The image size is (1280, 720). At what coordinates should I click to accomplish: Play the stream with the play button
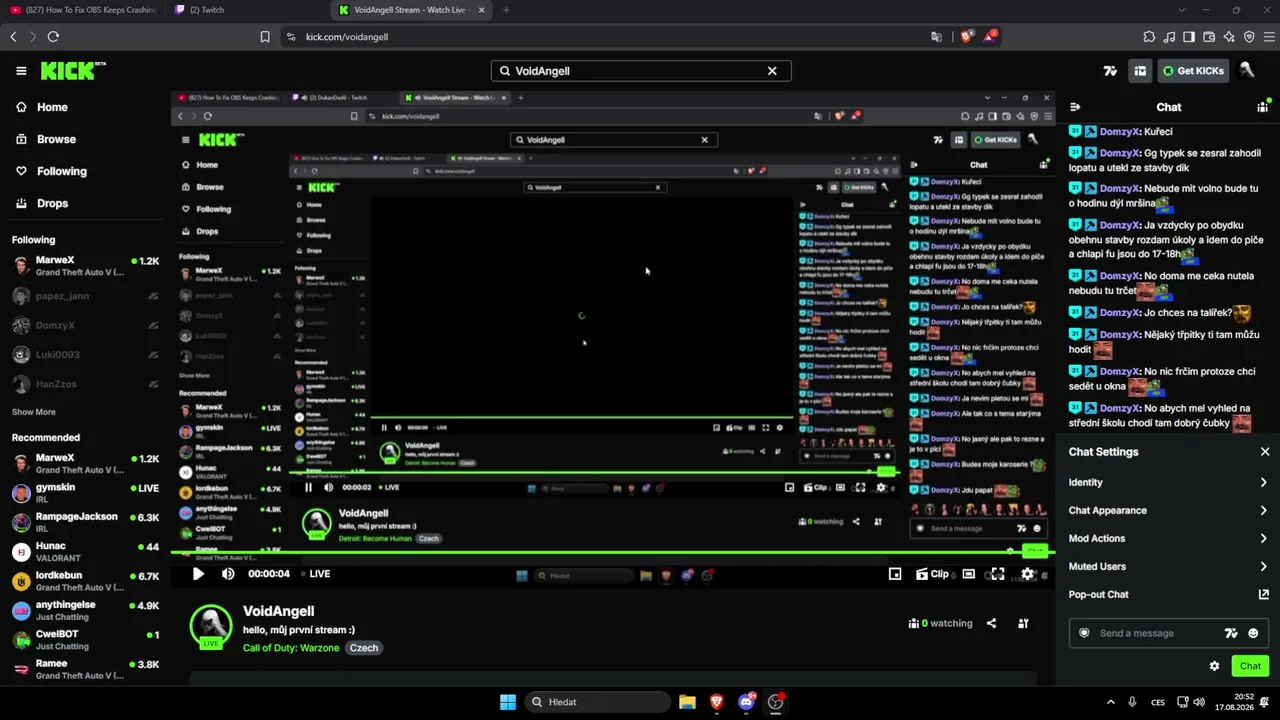tap(198, 574)
